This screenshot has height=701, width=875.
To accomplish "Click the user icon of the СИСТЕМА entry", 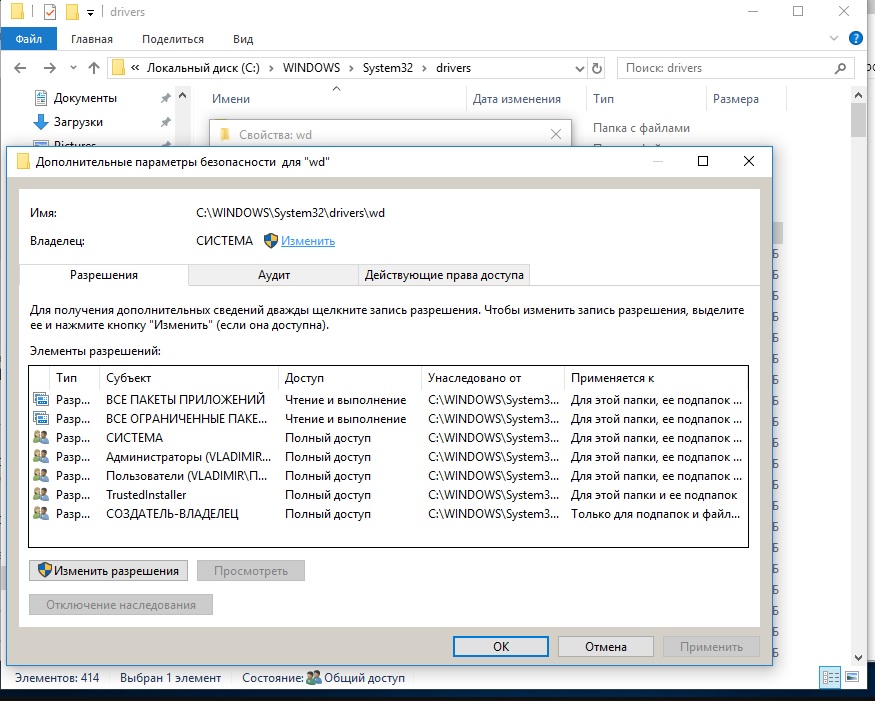I will pyautogui.click(x=41, y=437).
